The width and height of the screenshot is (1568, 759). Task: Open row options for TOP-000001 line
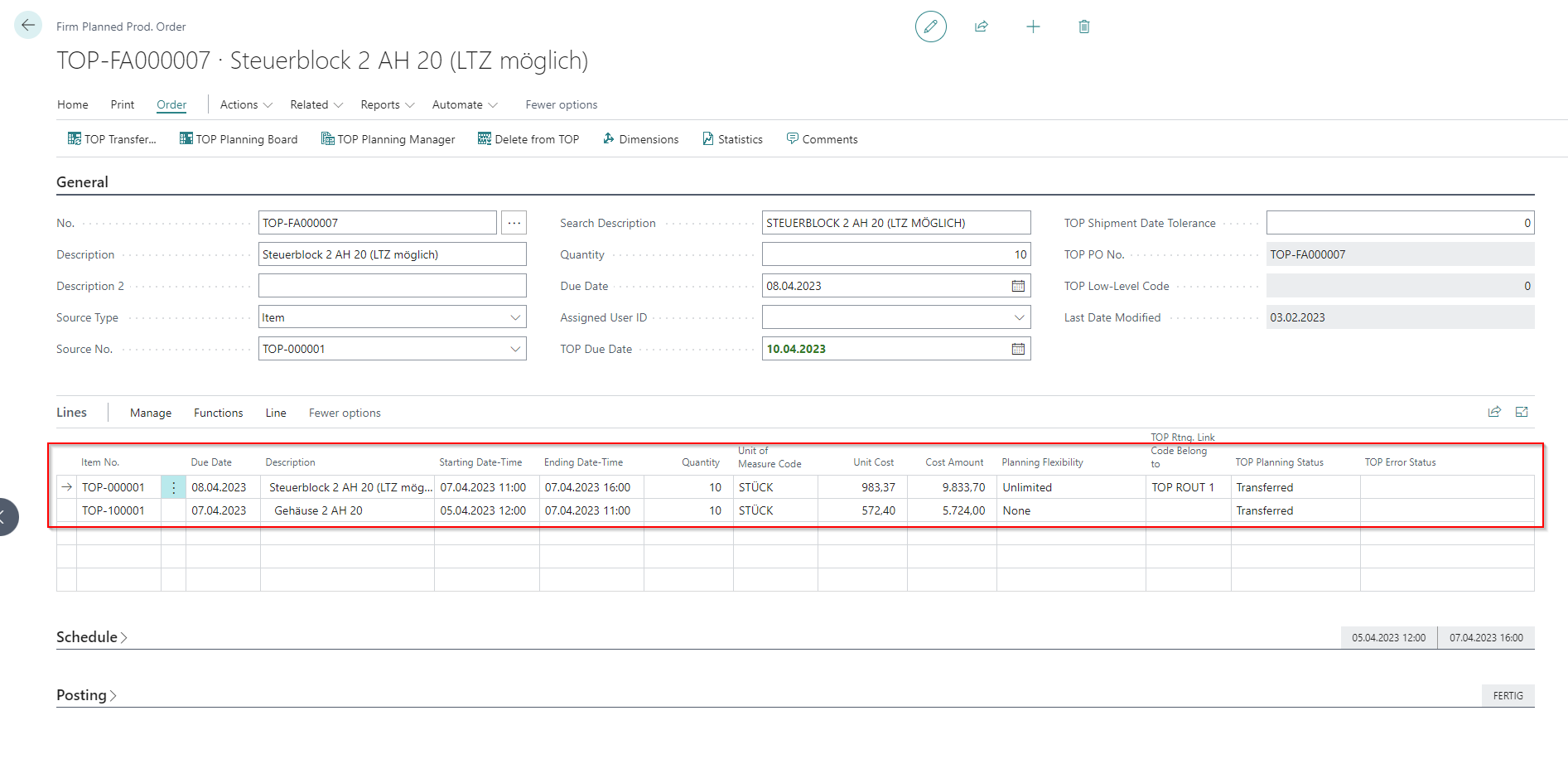pyautogui.click(x=173, y=487)
